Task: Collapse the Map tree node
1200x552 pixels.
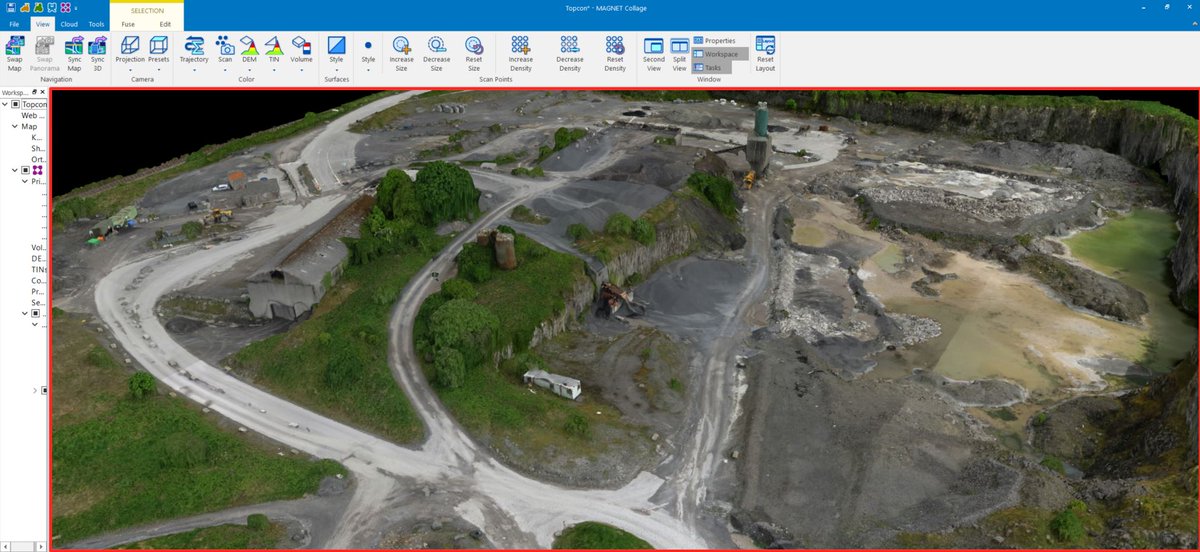Action: coord(15,127)
